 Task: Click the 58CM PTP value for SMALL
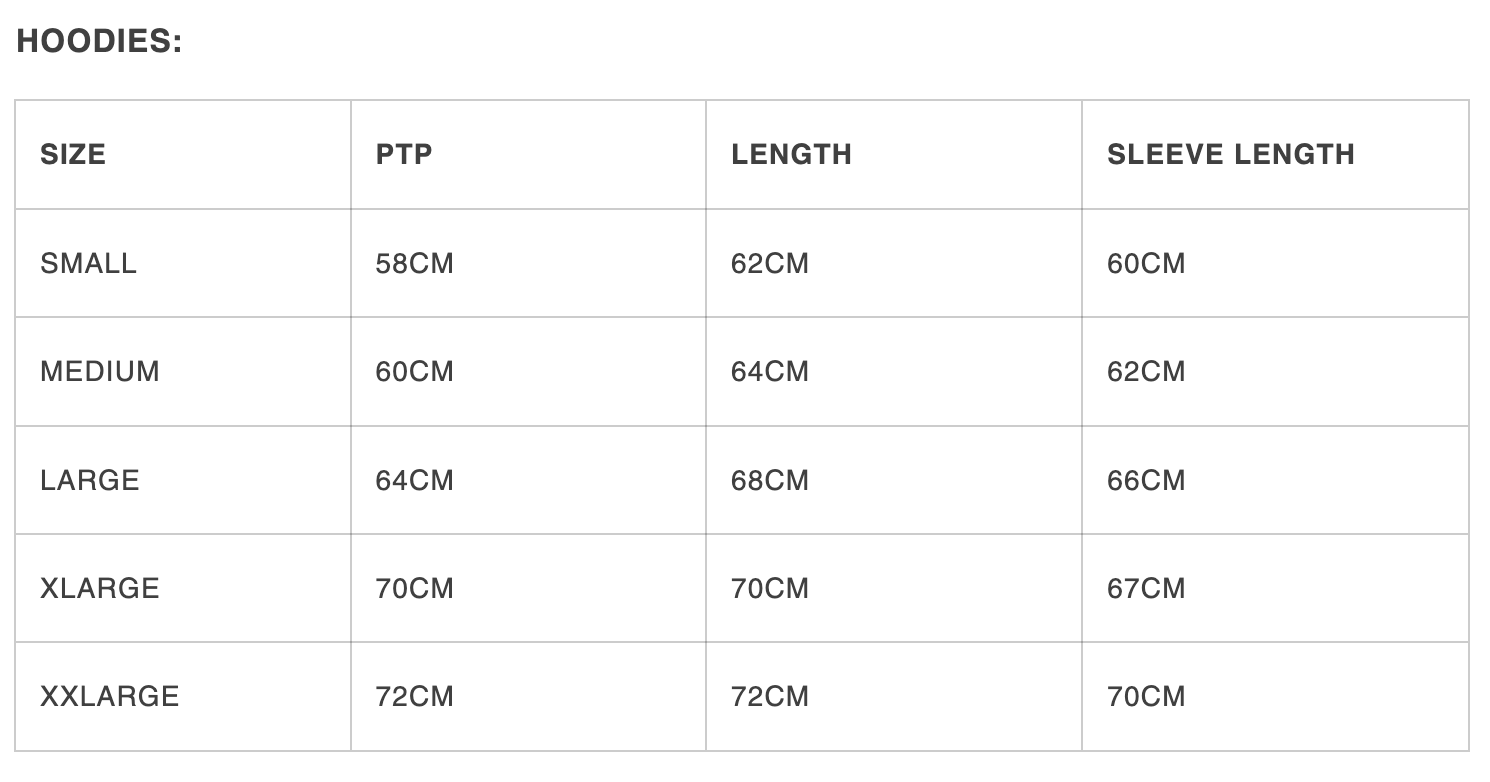tap(414, 263)
